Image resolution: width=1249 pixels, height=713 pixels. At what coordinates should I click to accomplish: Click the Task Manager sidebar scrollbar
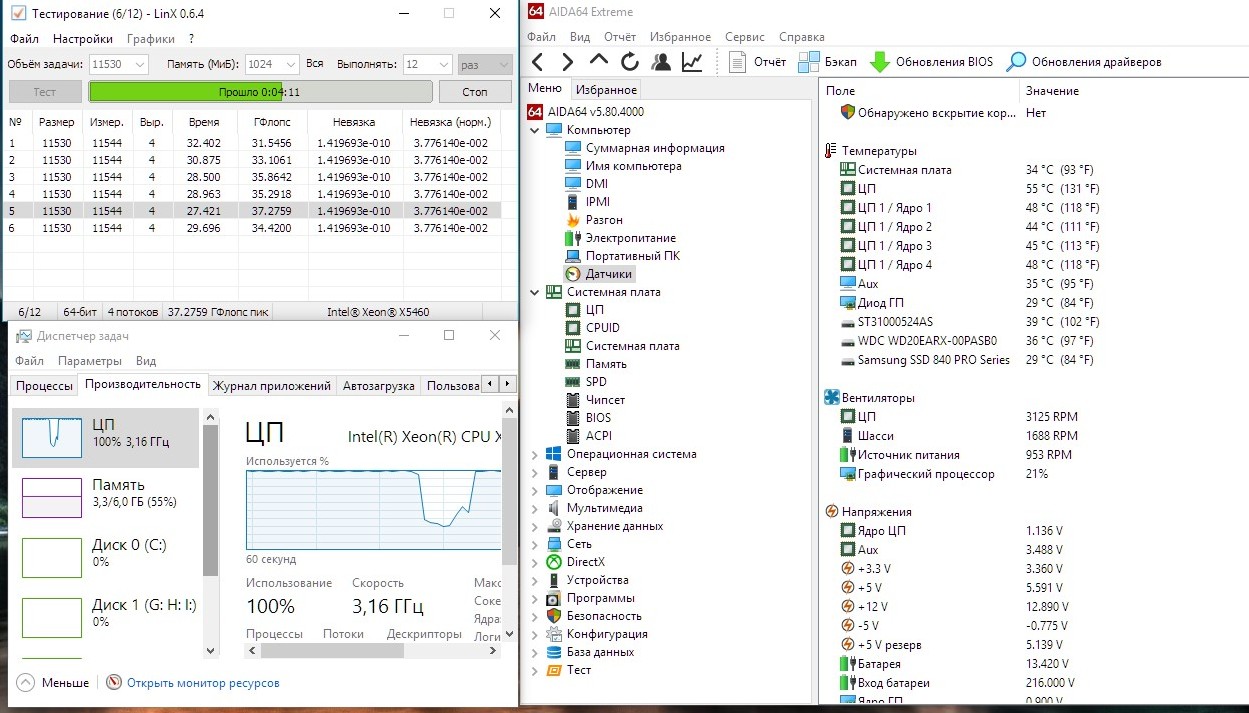coord(210,500)
